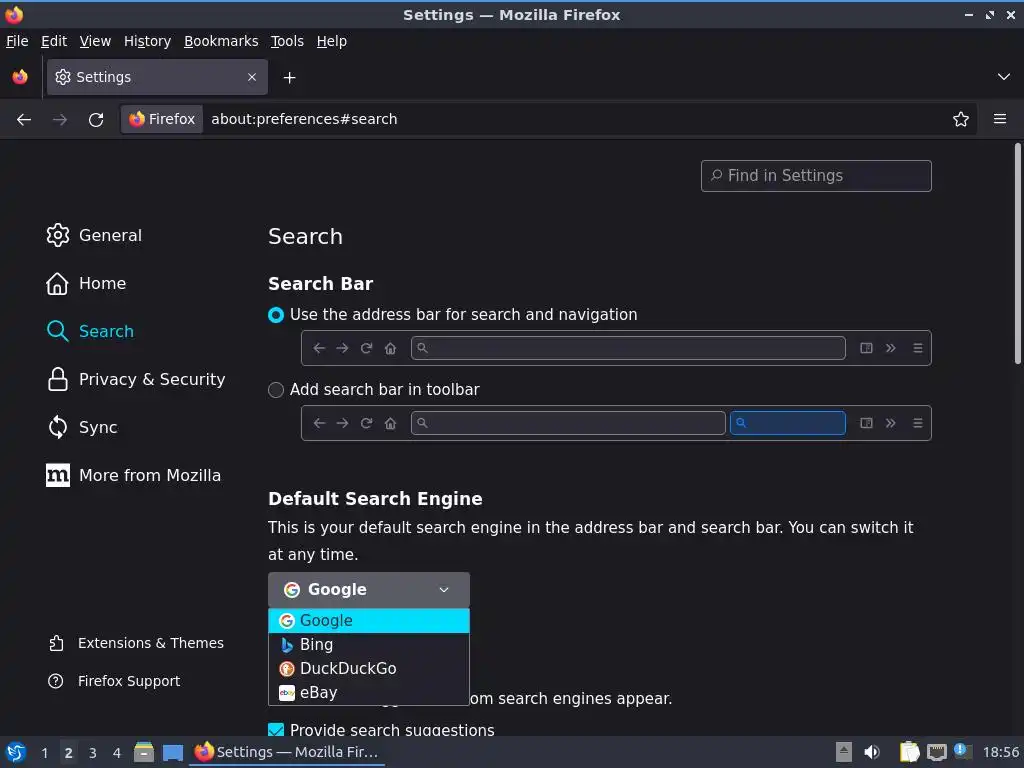This screenshot has width=1024, height=768.
Task: Click the address bar URL text
Action: click(x=304, y=119)
